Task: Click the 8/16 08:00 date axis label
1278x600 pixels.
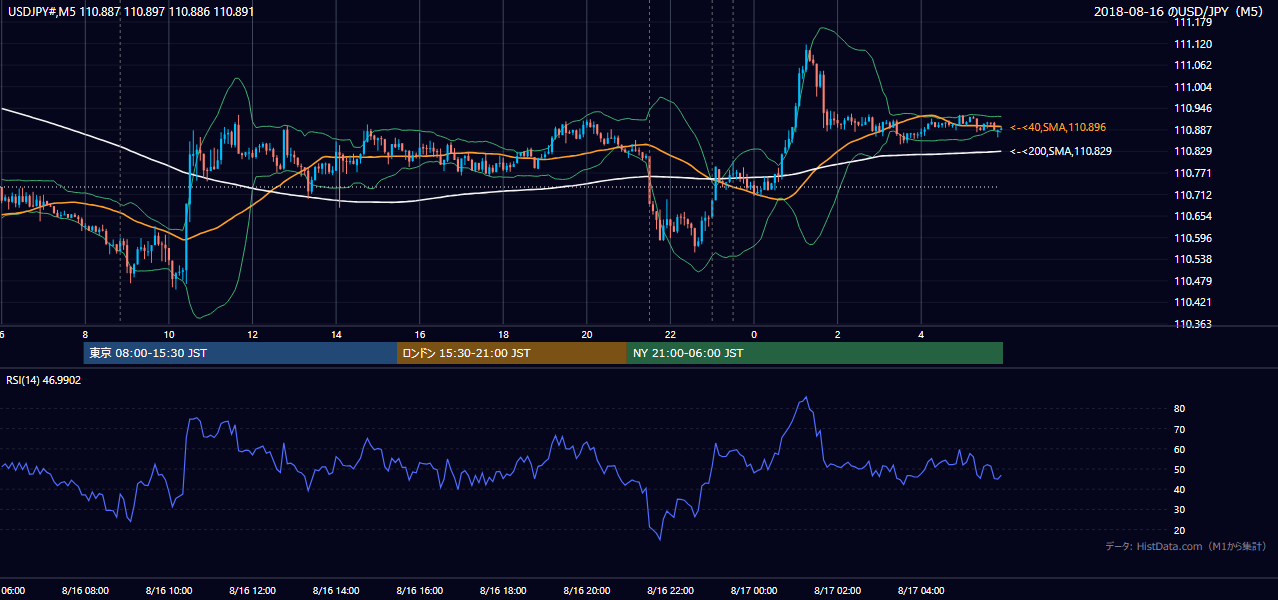Action: 85,591
